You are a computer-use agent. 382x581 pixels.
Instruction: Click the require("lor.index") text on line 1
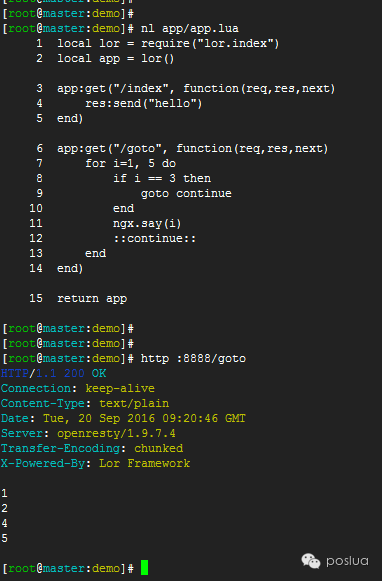pos(210,43)
